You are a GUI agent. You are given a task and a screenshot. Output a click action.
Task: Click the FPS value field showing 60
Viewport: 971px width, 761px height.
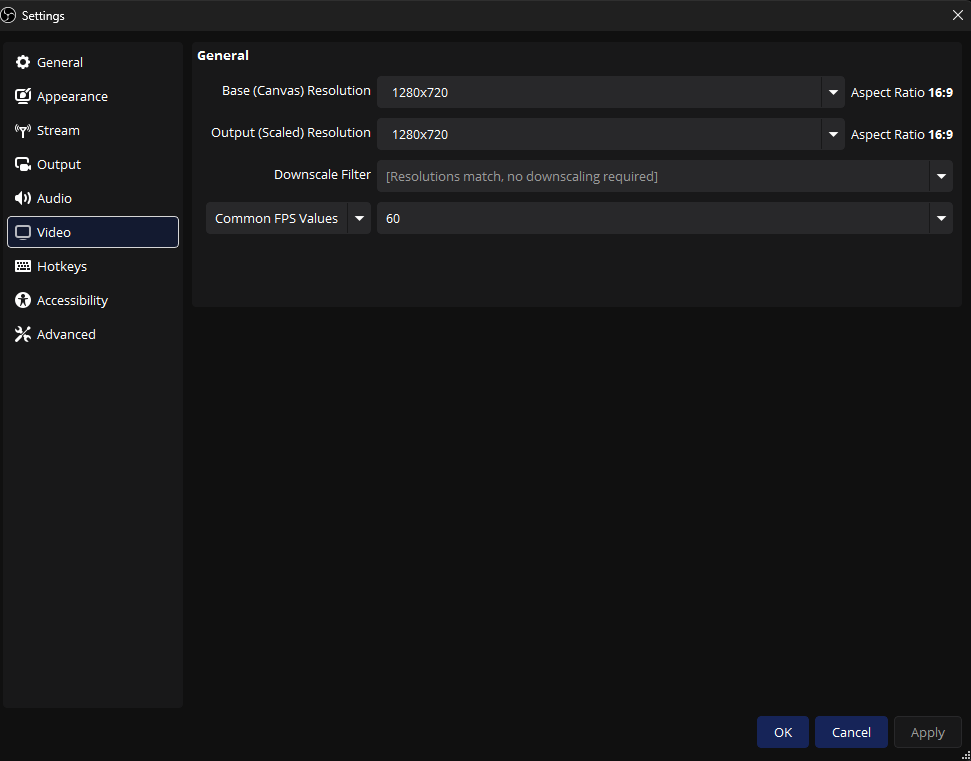coord(653,219)
